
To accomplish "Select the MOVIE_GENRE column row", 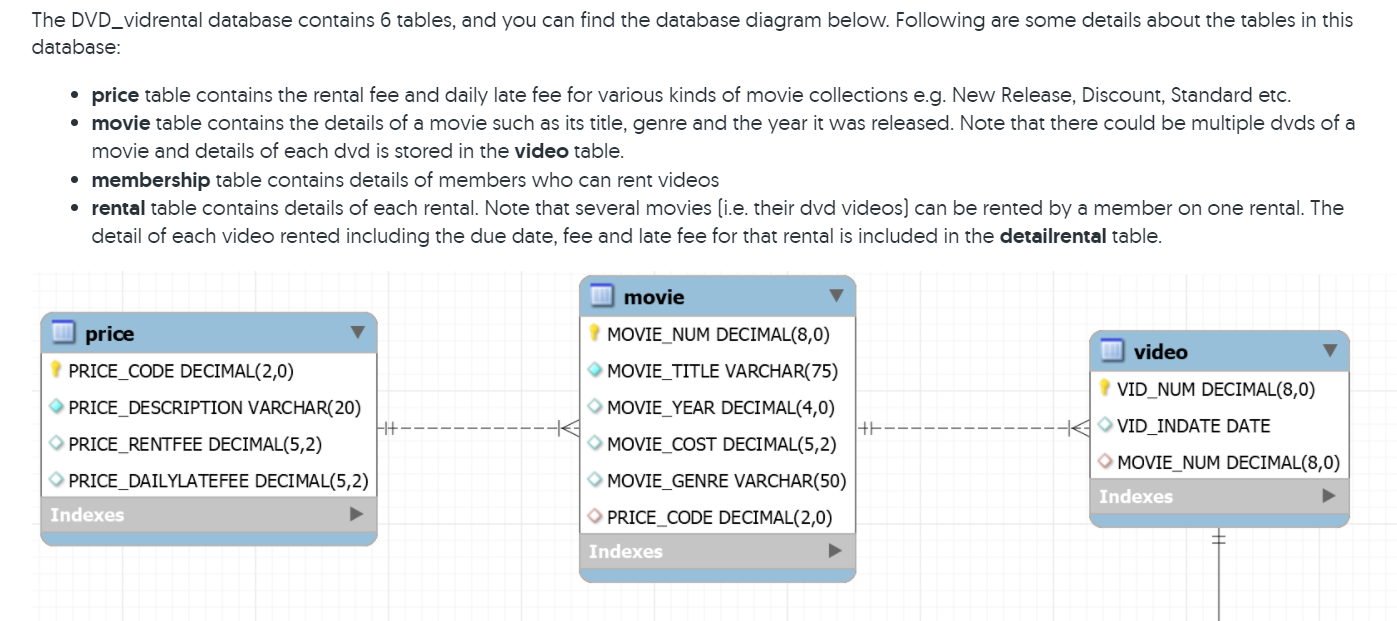I will click(727, 480).
